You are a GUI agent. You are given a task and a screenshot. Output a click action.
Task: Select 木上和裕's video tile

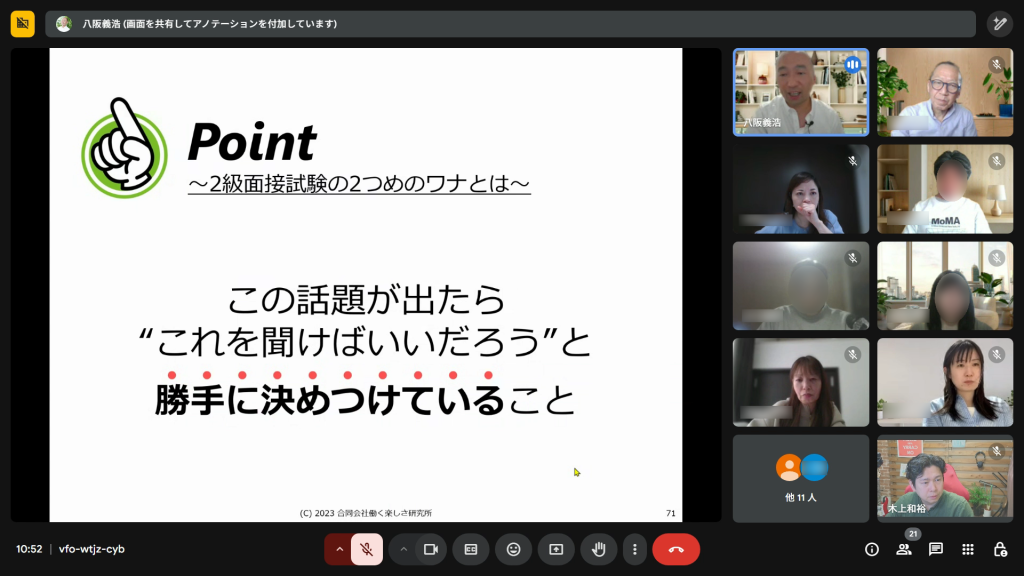pos(945,478)
